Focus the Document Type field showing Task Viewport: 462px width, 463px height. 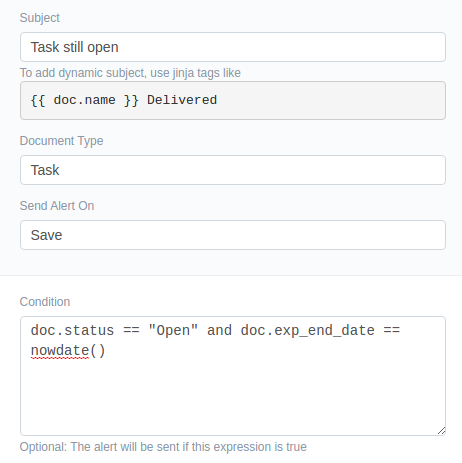tap(233, 170)
